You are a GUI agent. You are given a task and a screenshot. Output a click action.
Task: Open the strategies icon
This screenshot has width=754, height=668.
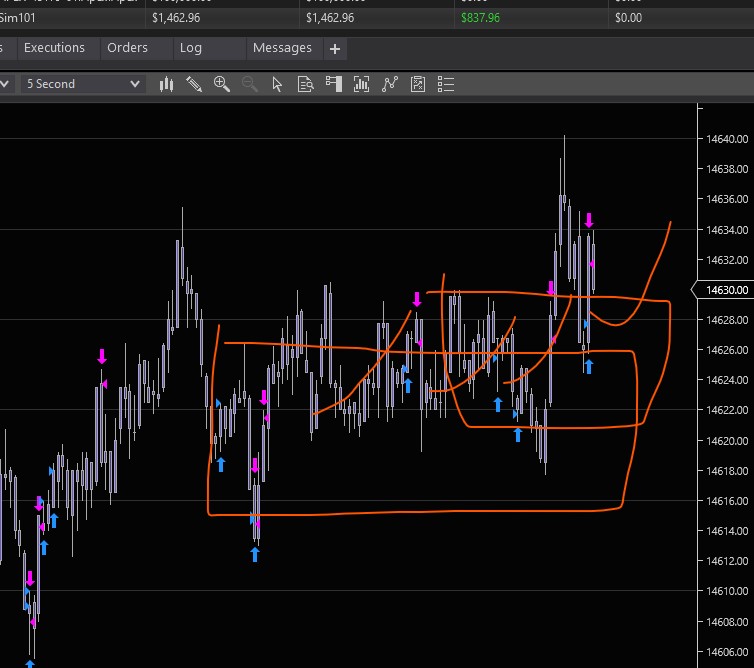click(x=418, y=84)
